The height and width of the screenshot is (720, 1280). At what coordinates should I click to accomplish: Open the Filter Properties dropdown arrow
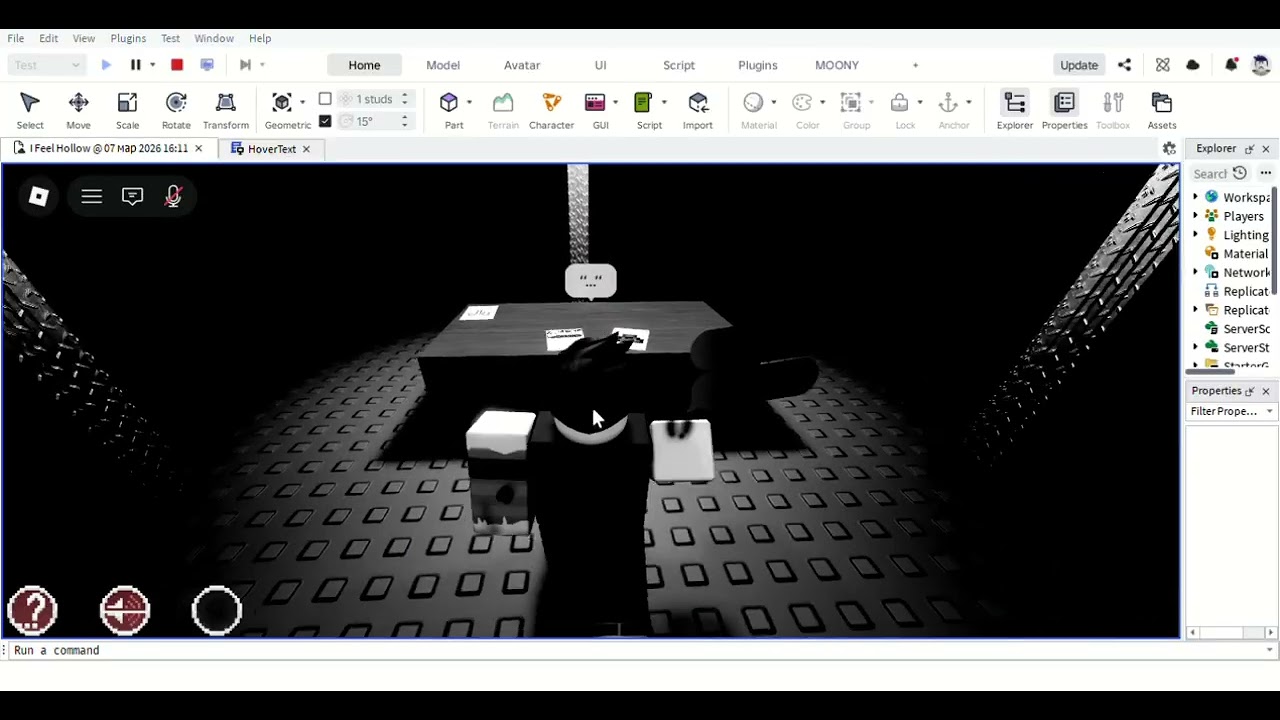pyautogui.click(x=1270, y=411)
